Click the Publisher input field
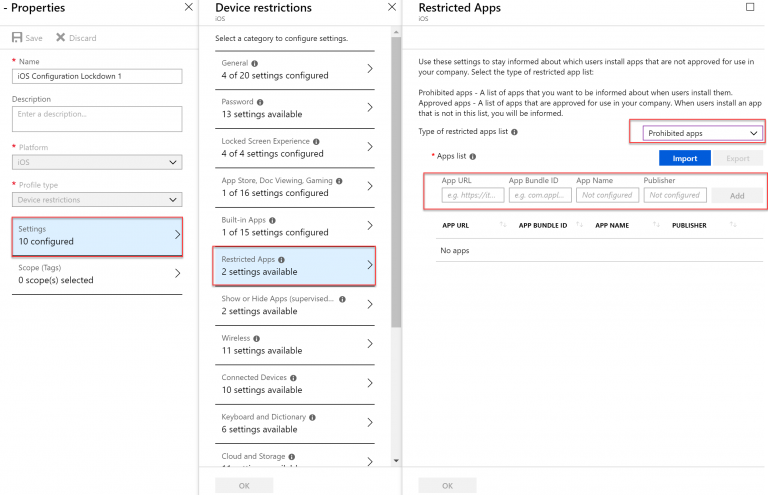Viewport: 768px width, 495px height. point(675,195)
